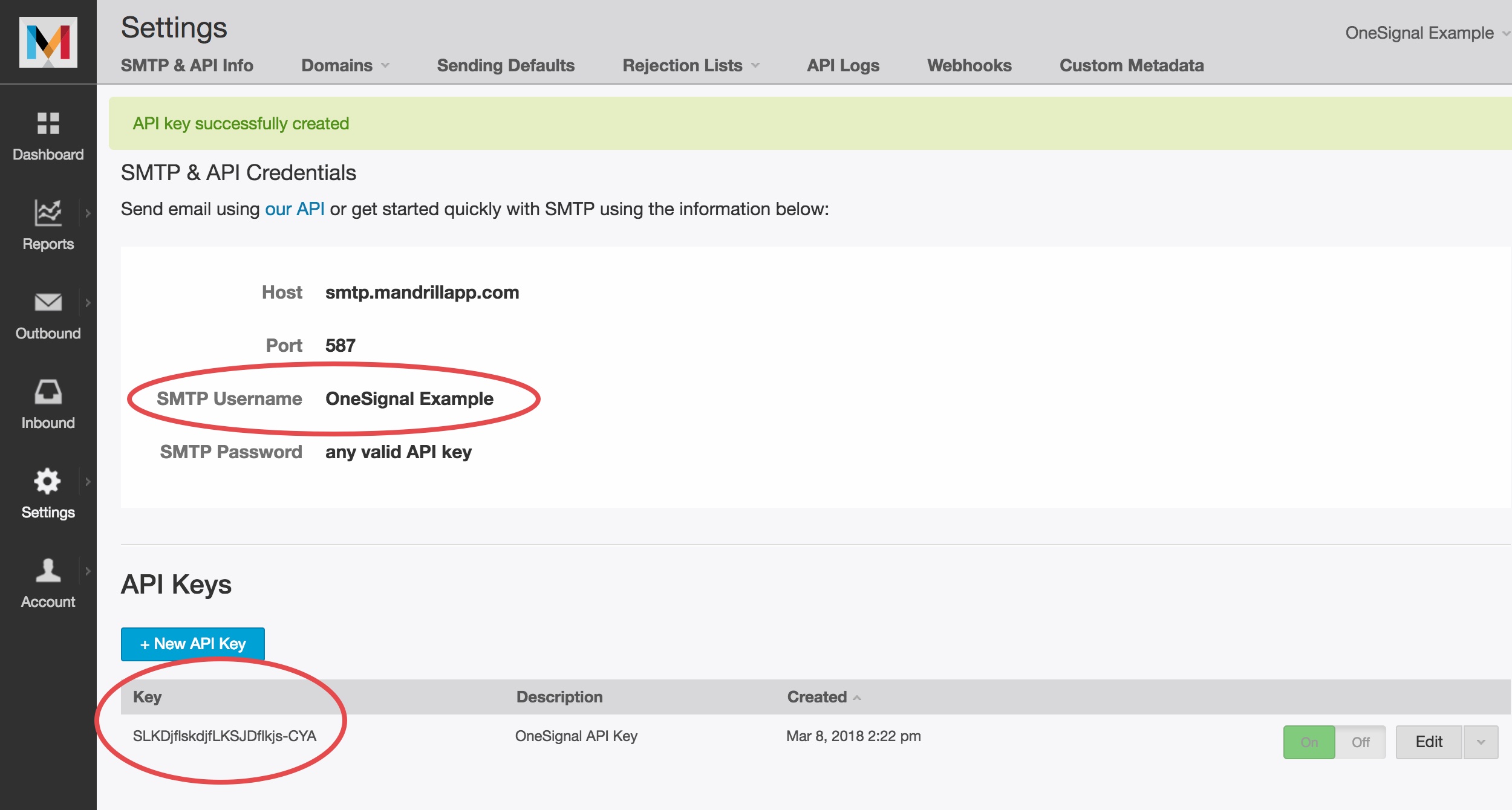Click the Edit button for the key

1429,742
